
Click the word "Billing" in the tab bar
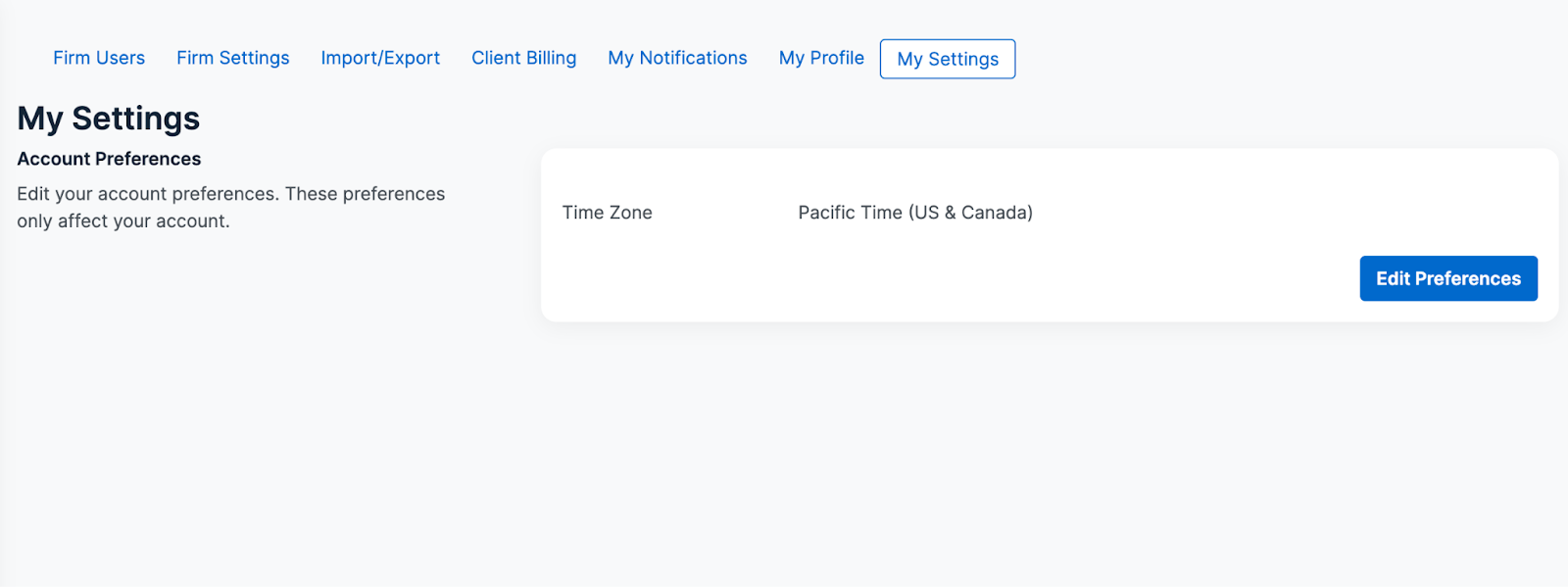coord(551,58)
